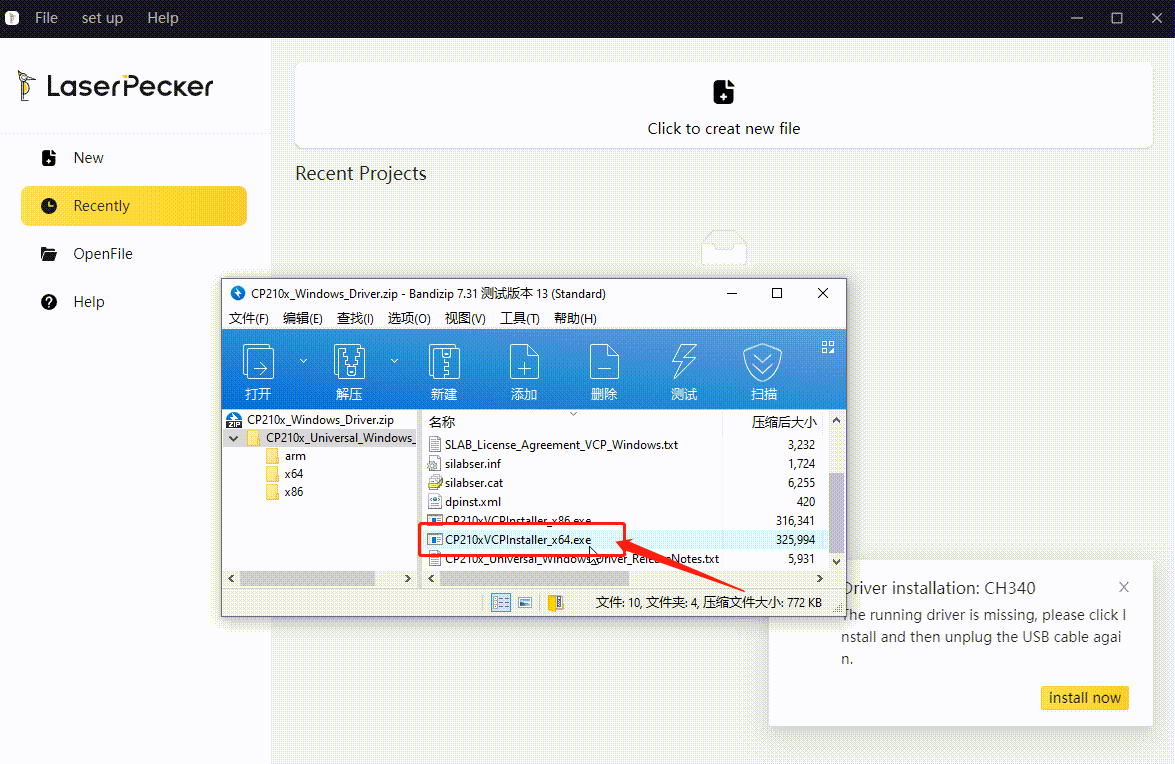Image resolution: width=1175 pixels, height=764 pixels.
Task: Select CP210x_Windows_Driver.zip root in tree
Action: 320,419
